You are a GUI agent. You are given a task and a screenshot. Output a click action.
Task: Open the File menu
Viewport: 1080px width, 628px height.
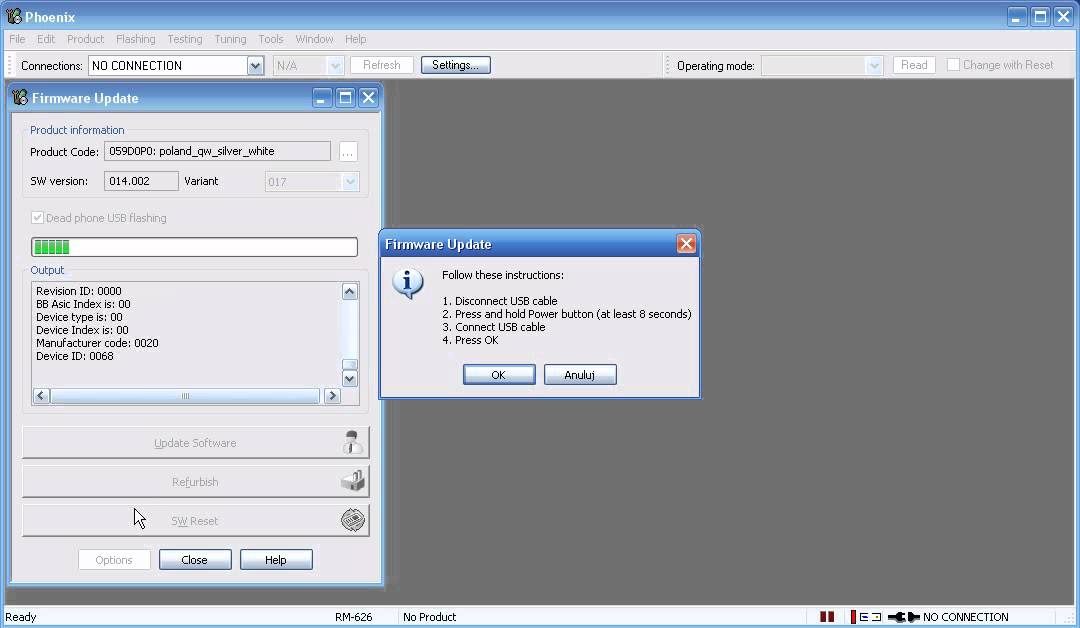point(17,39)
